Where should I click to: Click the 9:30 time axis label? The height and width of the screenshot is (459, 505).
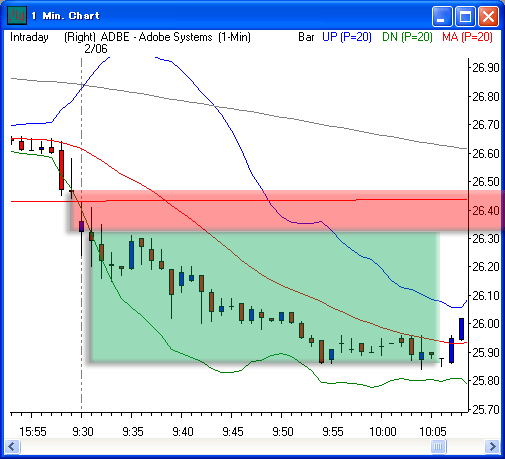83,432
